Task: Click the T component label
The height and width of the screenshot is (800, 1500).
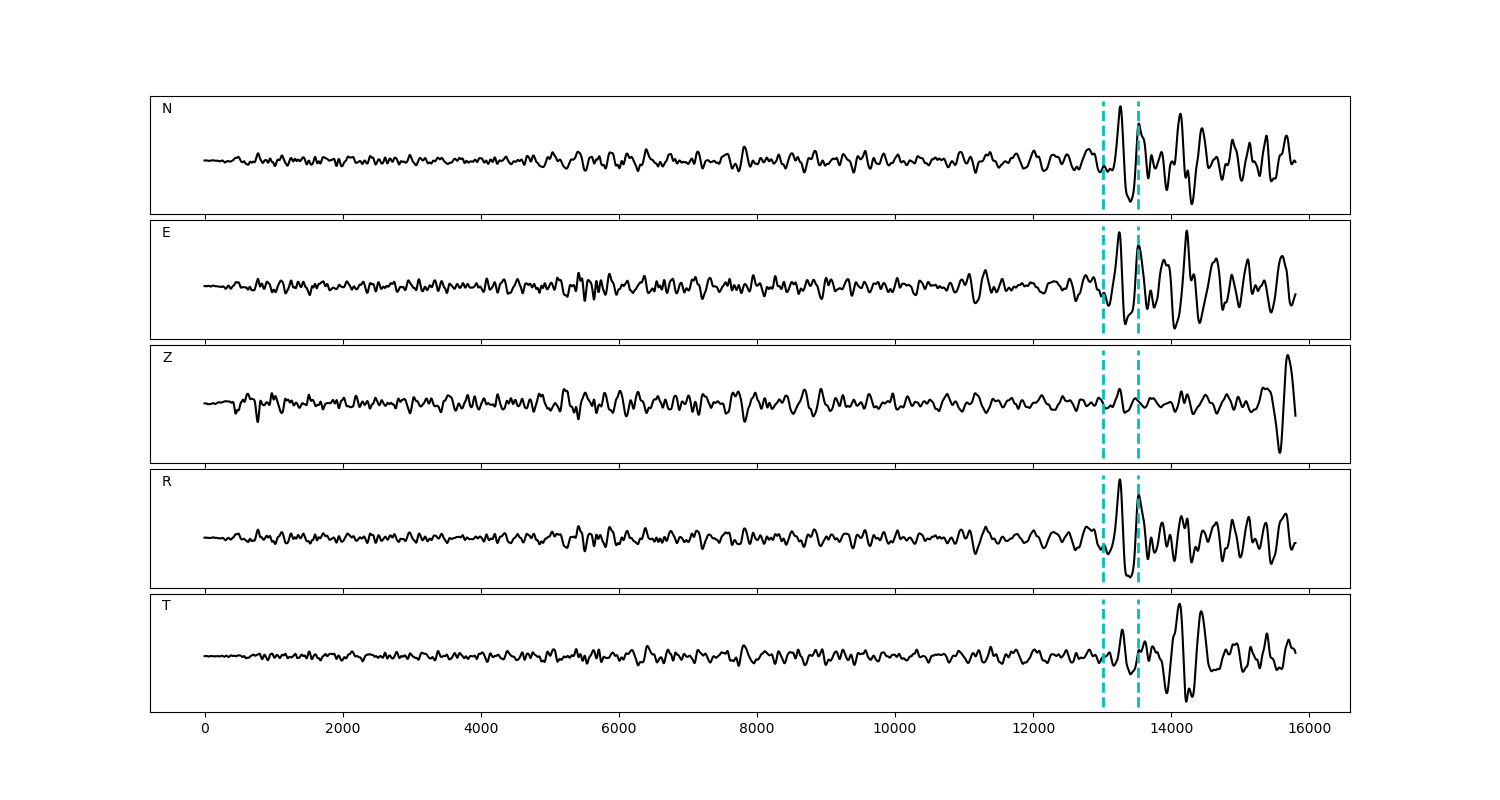Action: (x=166, y=606)
